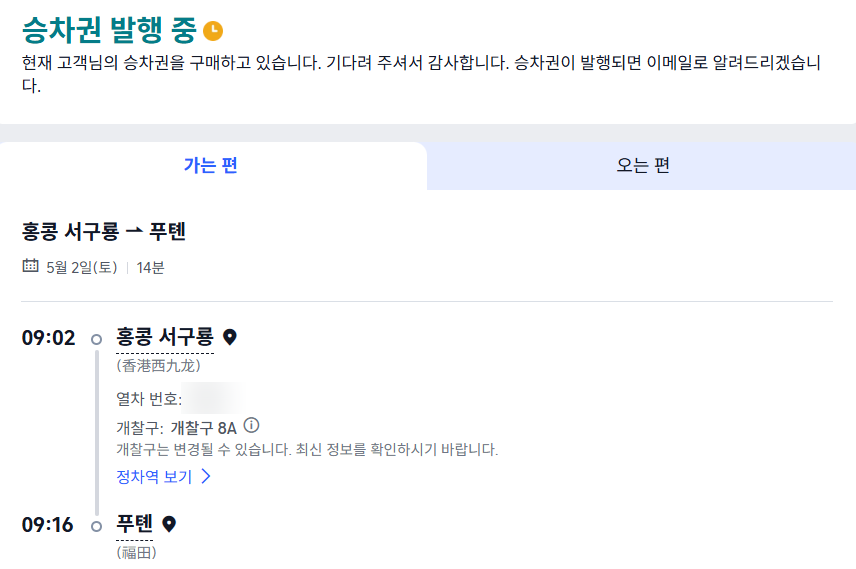Viewport: 856px width, 569px height.
Task: Open map pin for 홍콩 서구룡
Action: pos(230,337)
